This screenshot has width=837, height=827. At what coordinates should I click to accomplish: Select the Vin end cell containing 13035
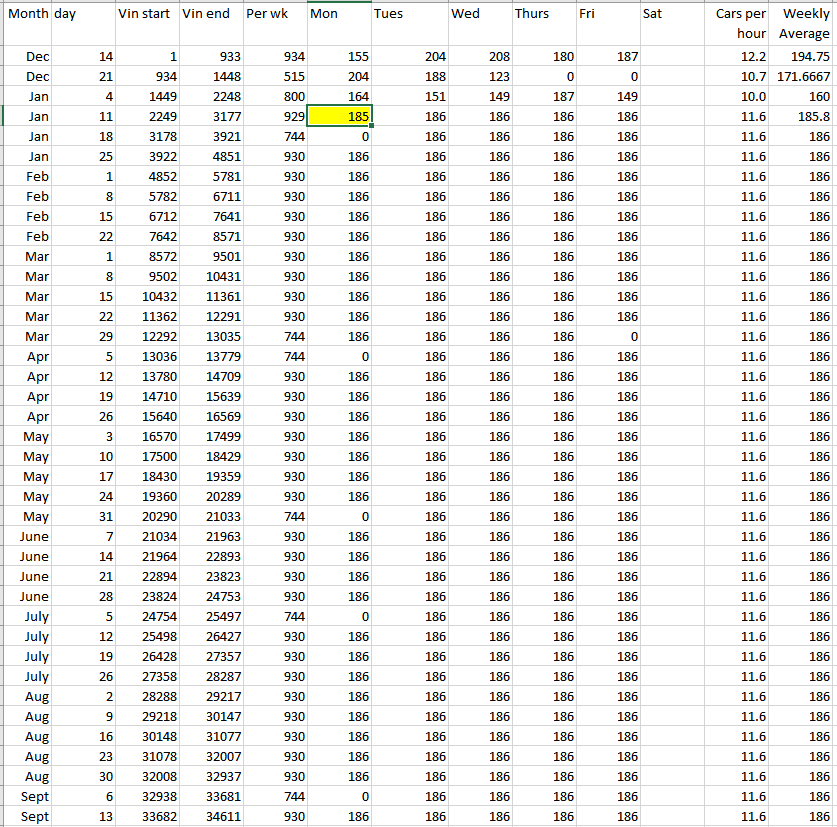[x=211, y=337]
